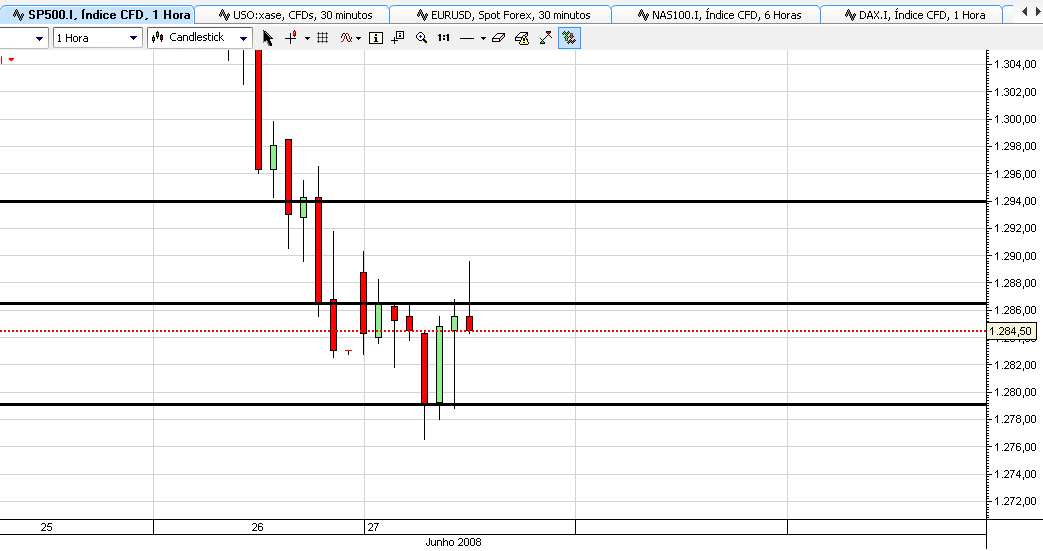Screen dimensions: 1043x551
Task: Click the 1.284,50 current price label
Action: click(1010, 331)
